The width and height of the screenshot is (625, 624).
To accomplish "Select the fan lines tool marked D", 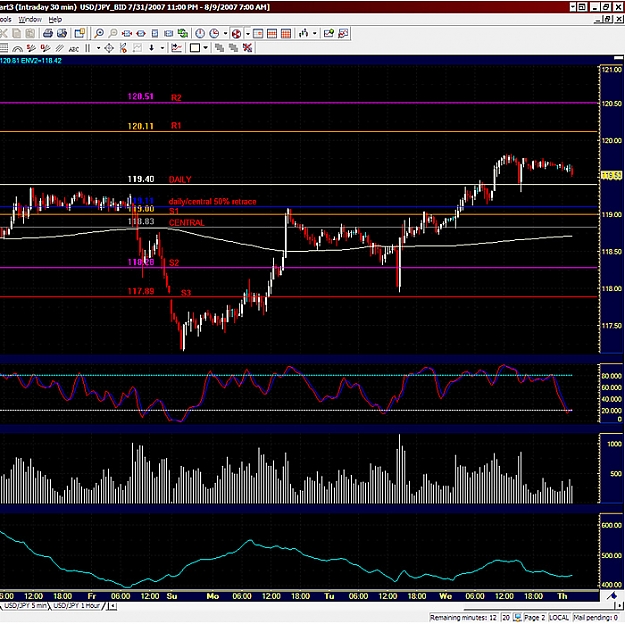I will coord(45,48).
